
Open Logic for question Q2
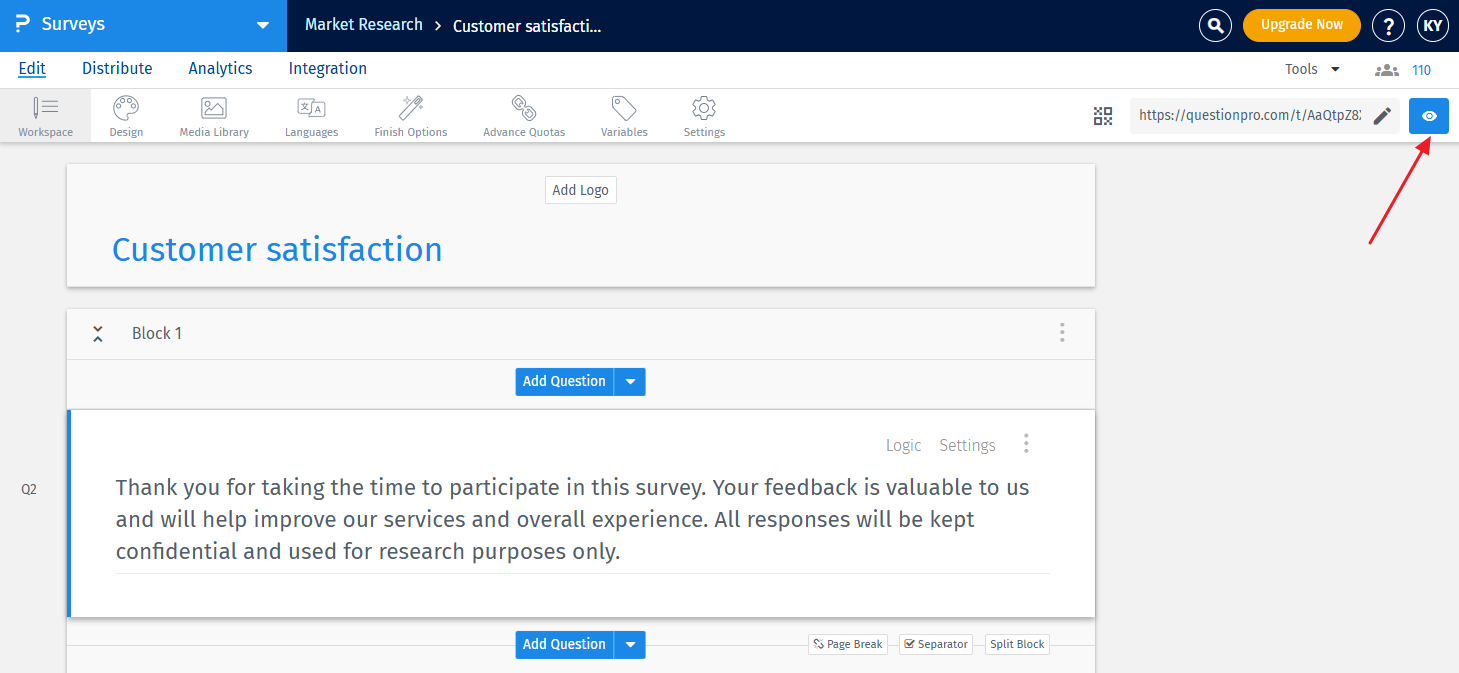(x=904, y=445)
